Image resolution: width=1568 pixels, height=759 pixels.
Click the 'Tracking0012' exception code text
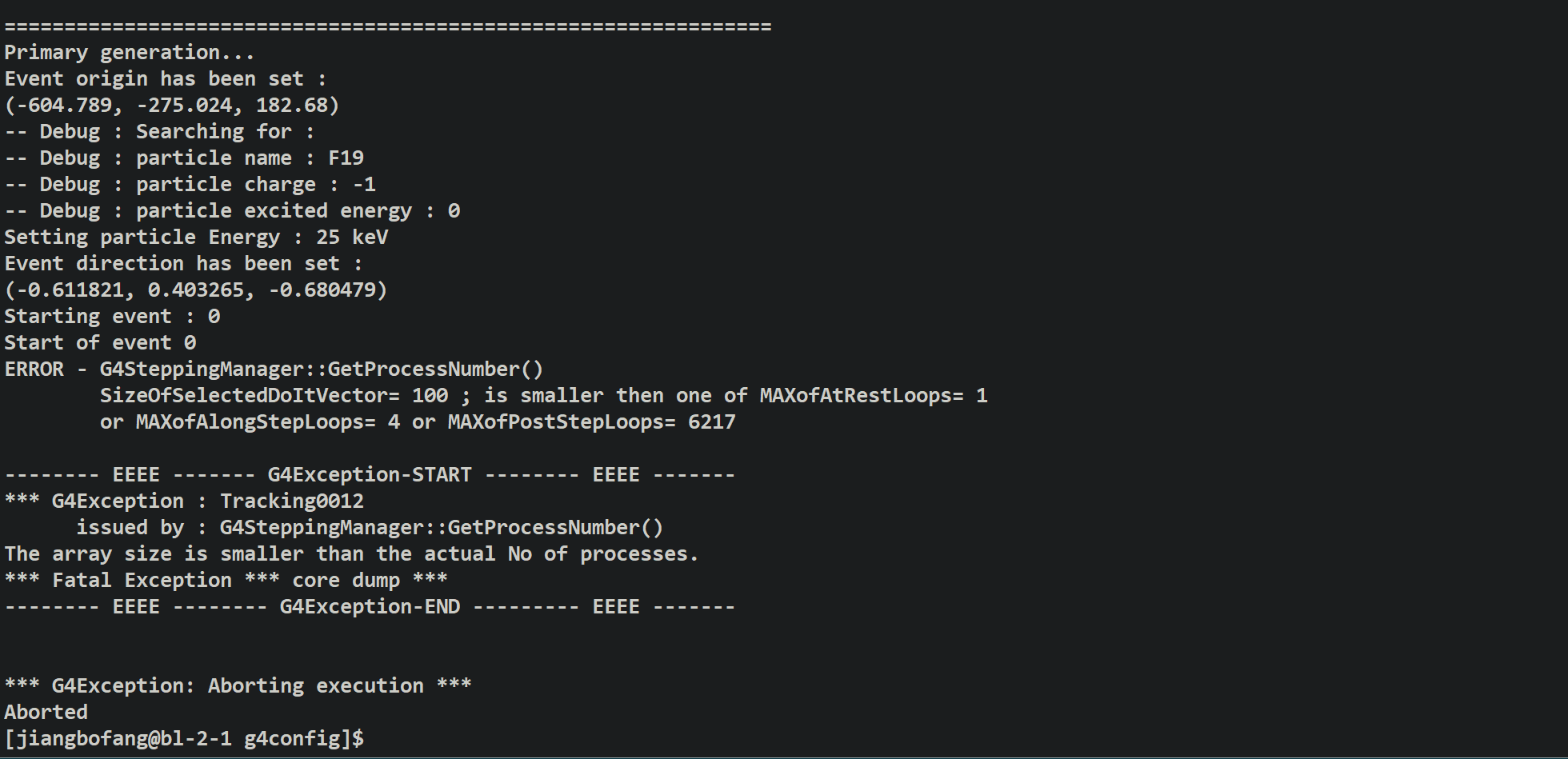[x=292, y=501]
